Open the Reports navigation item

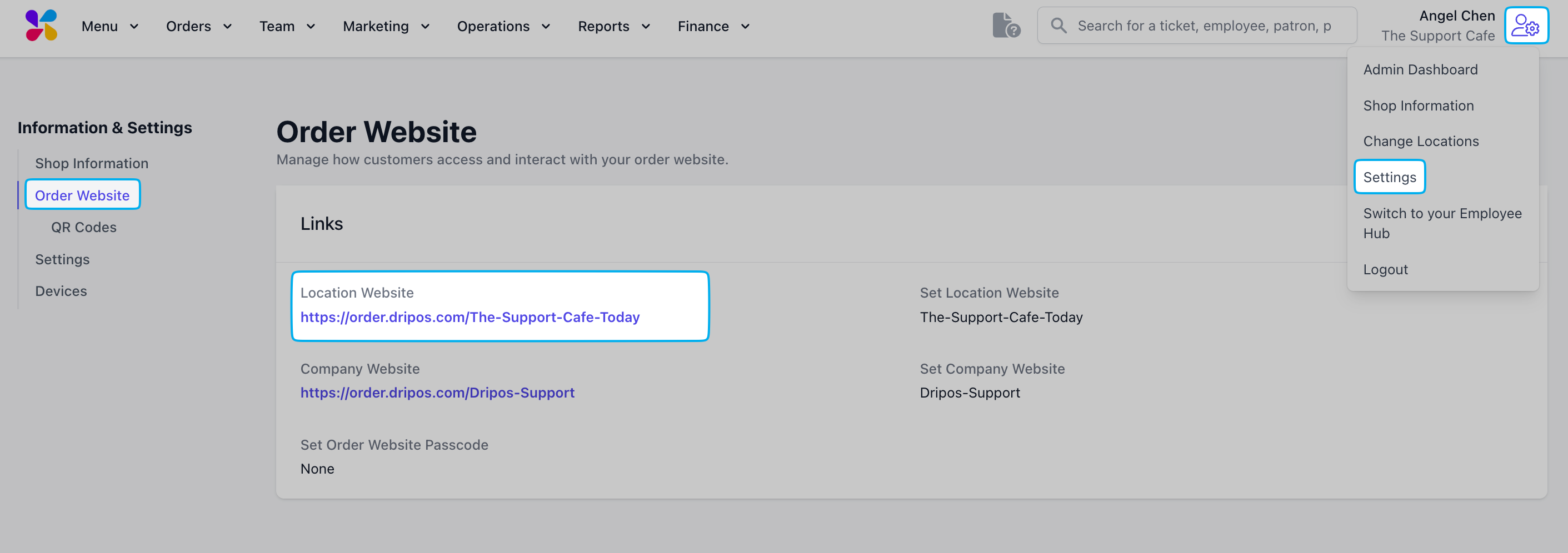click(603, 26)
